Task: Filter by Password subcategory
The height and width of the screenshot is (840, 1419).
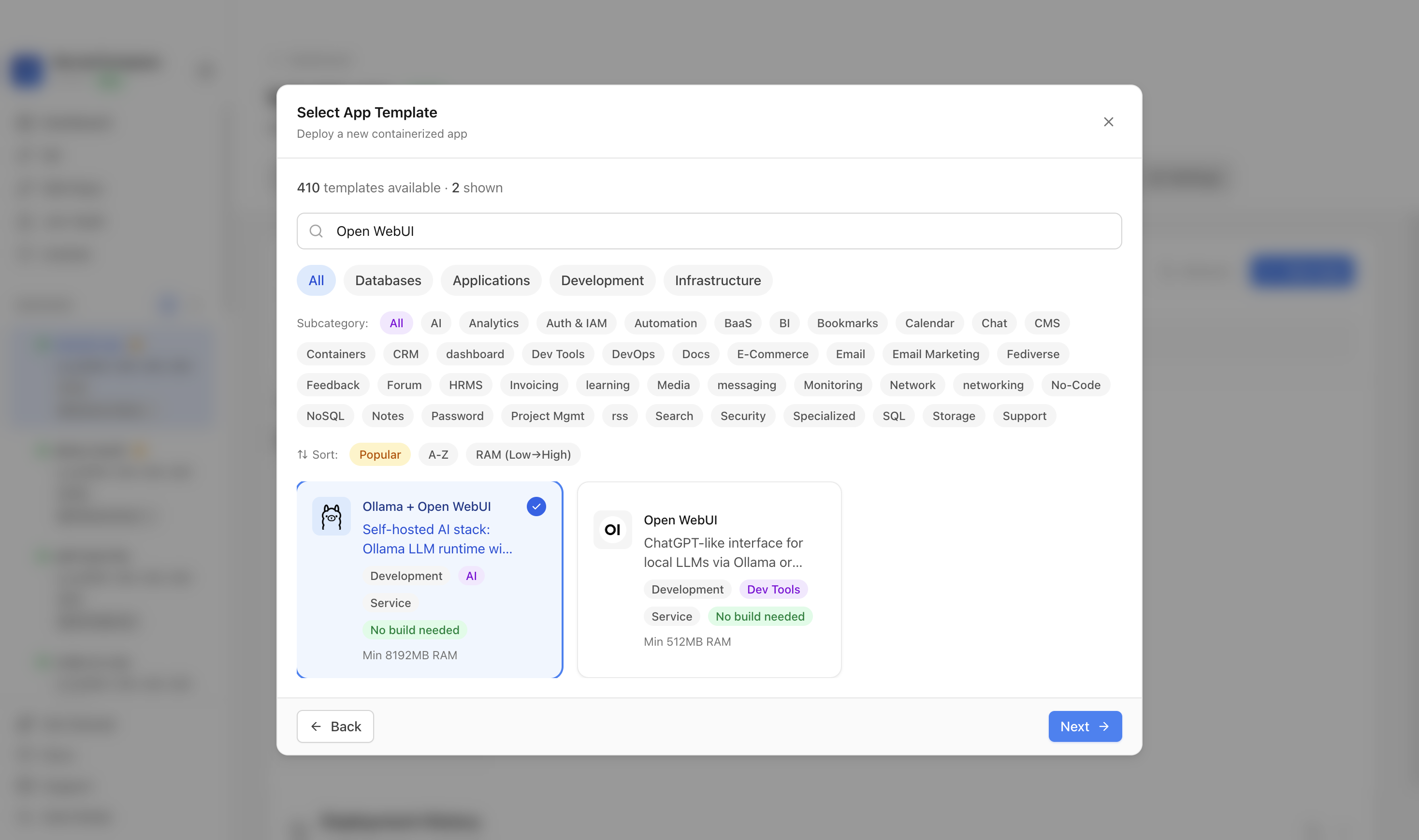Action: [457, 416]
